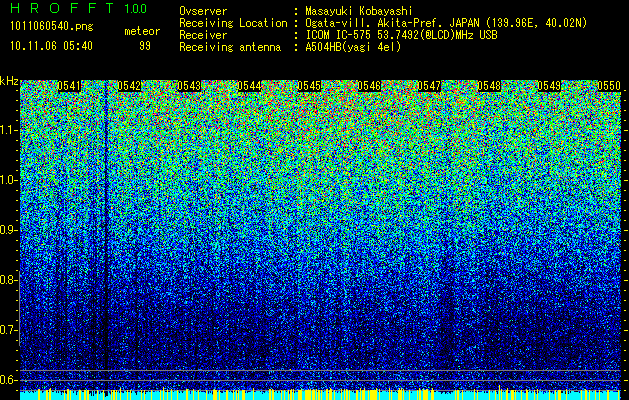
Task: Click the meteor label
Action: [142, 31]
